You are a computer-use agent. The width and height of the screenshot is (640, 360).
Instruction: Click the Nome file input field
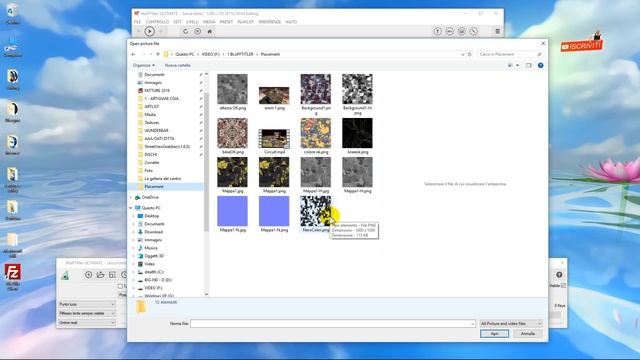click(333, 324)
